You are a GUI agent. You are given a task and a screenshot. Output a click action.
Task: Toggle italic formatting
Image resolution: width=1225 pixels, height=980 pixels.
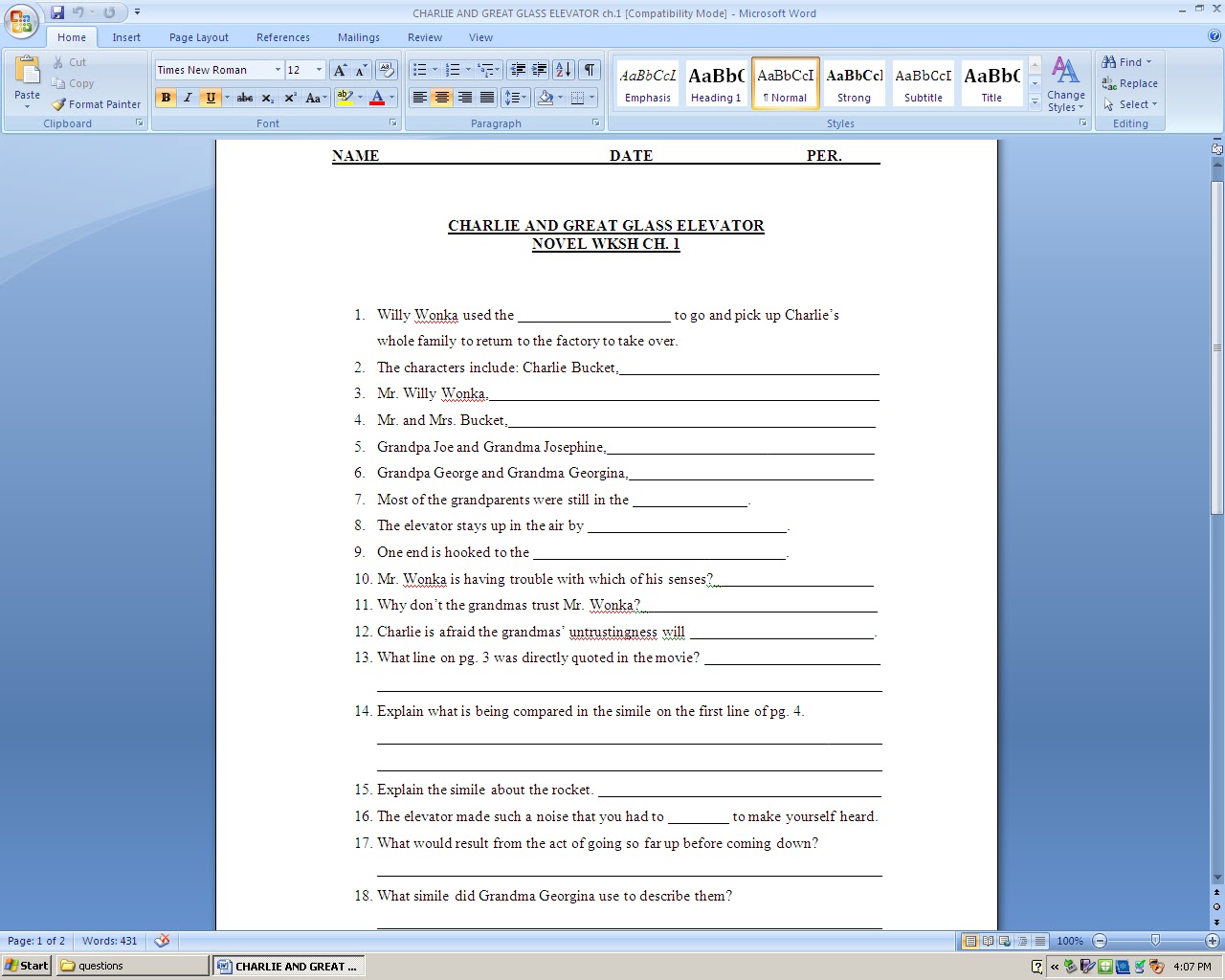coord(188,97)
